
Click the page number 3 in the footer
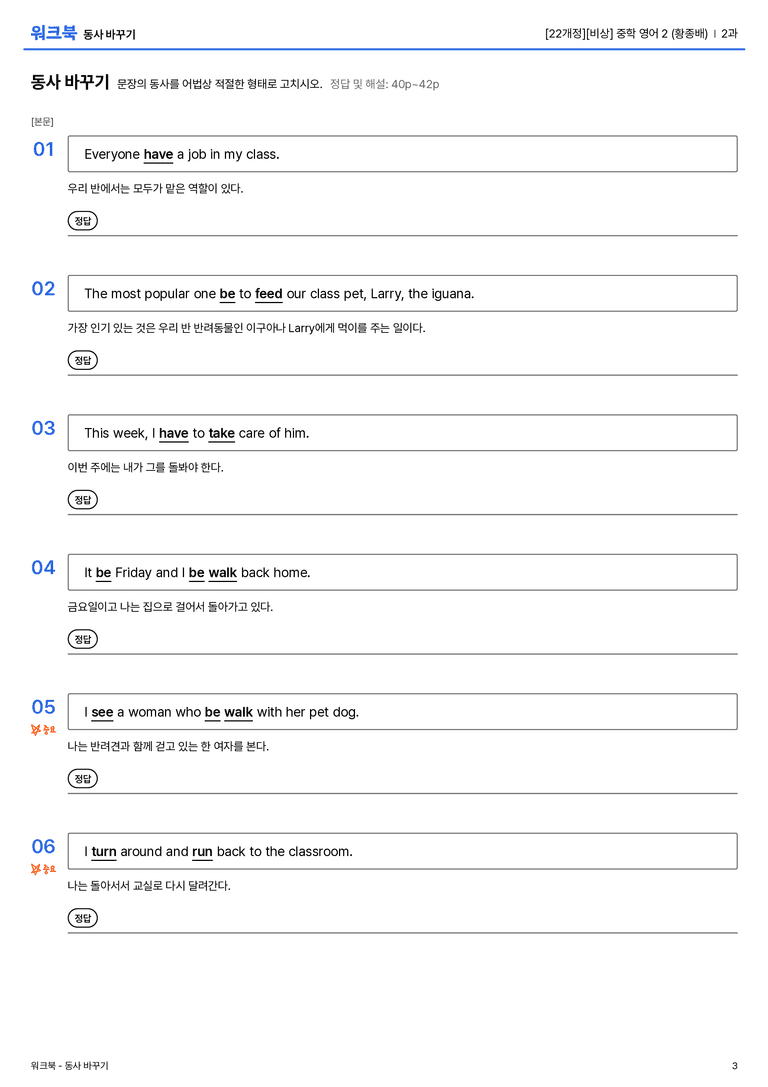pos(735,1066)
